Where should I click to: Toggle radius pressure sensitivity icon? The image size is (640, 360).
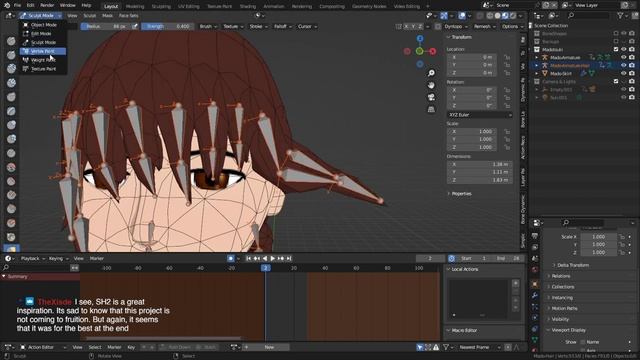coord(135,26)
